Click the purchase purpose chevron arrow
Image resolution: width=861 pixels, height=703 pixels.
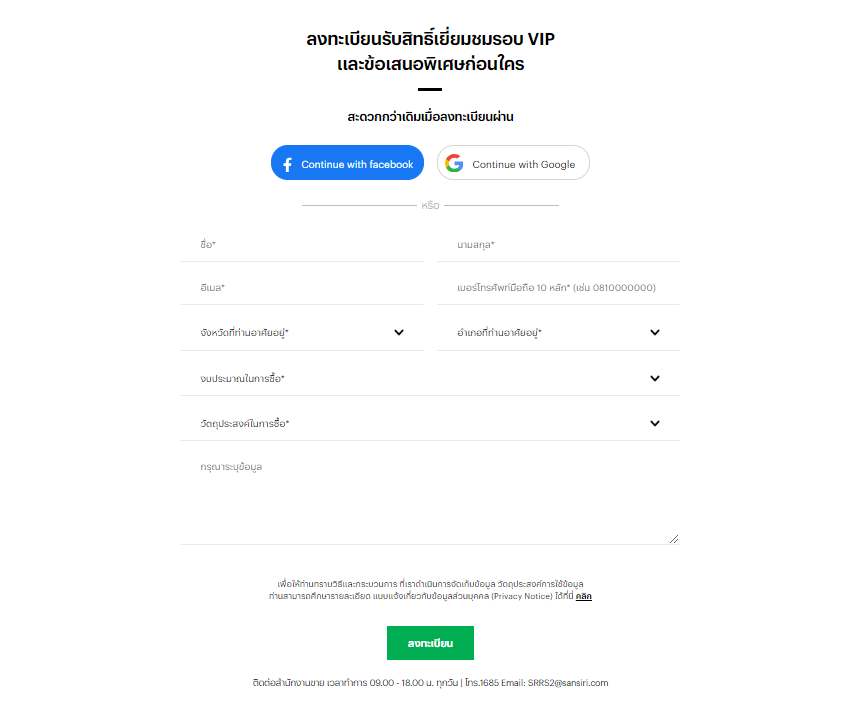[655, 423]
